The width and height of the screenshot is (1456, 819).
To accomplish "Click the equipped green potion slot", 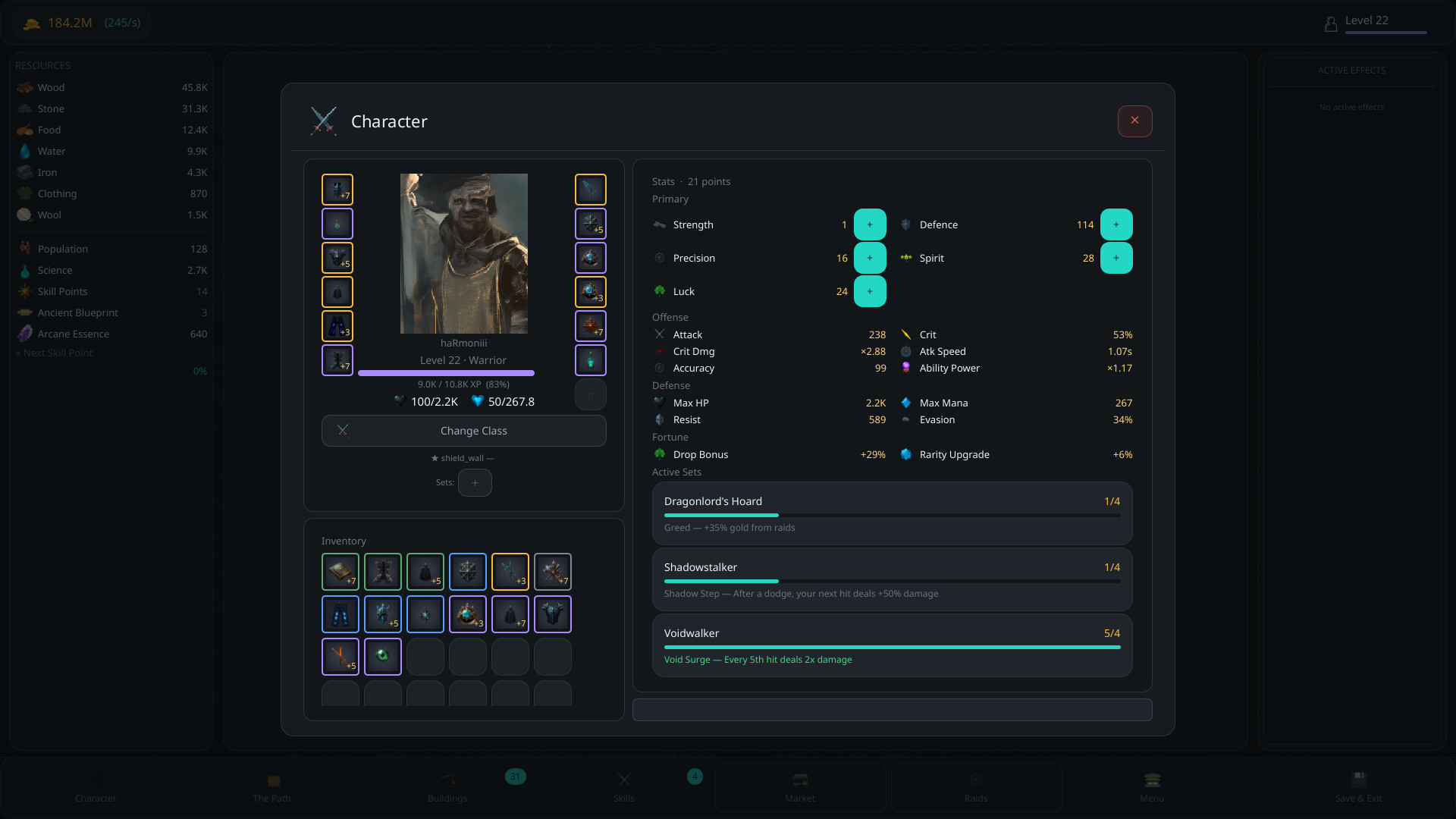I will 591,360.
